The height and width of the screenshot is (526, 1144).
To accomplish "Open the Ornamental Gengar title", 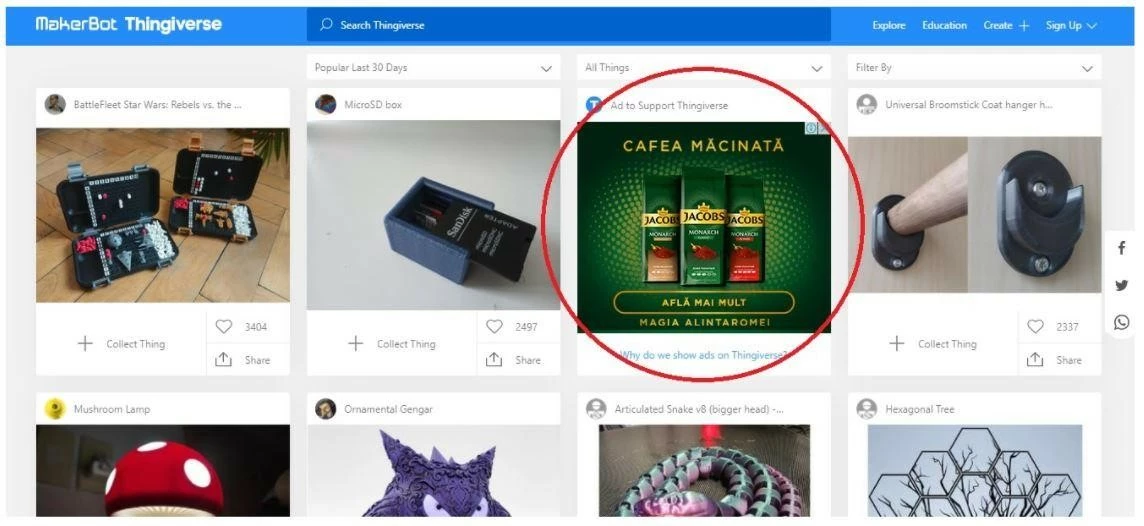I will coord(388,409).
